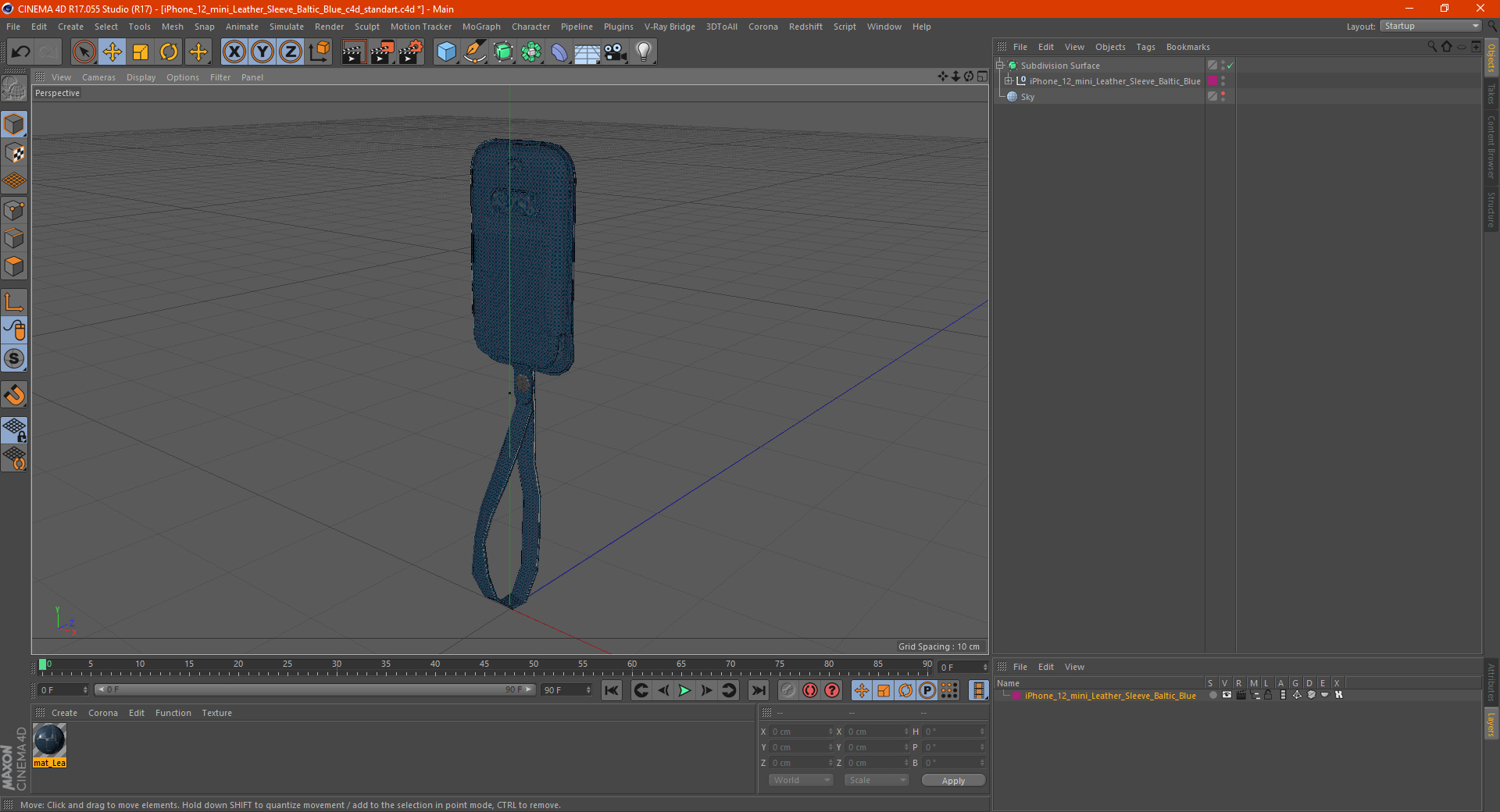
Task: Click frame 45 on the timeline
Action: (x=484, y=666)
